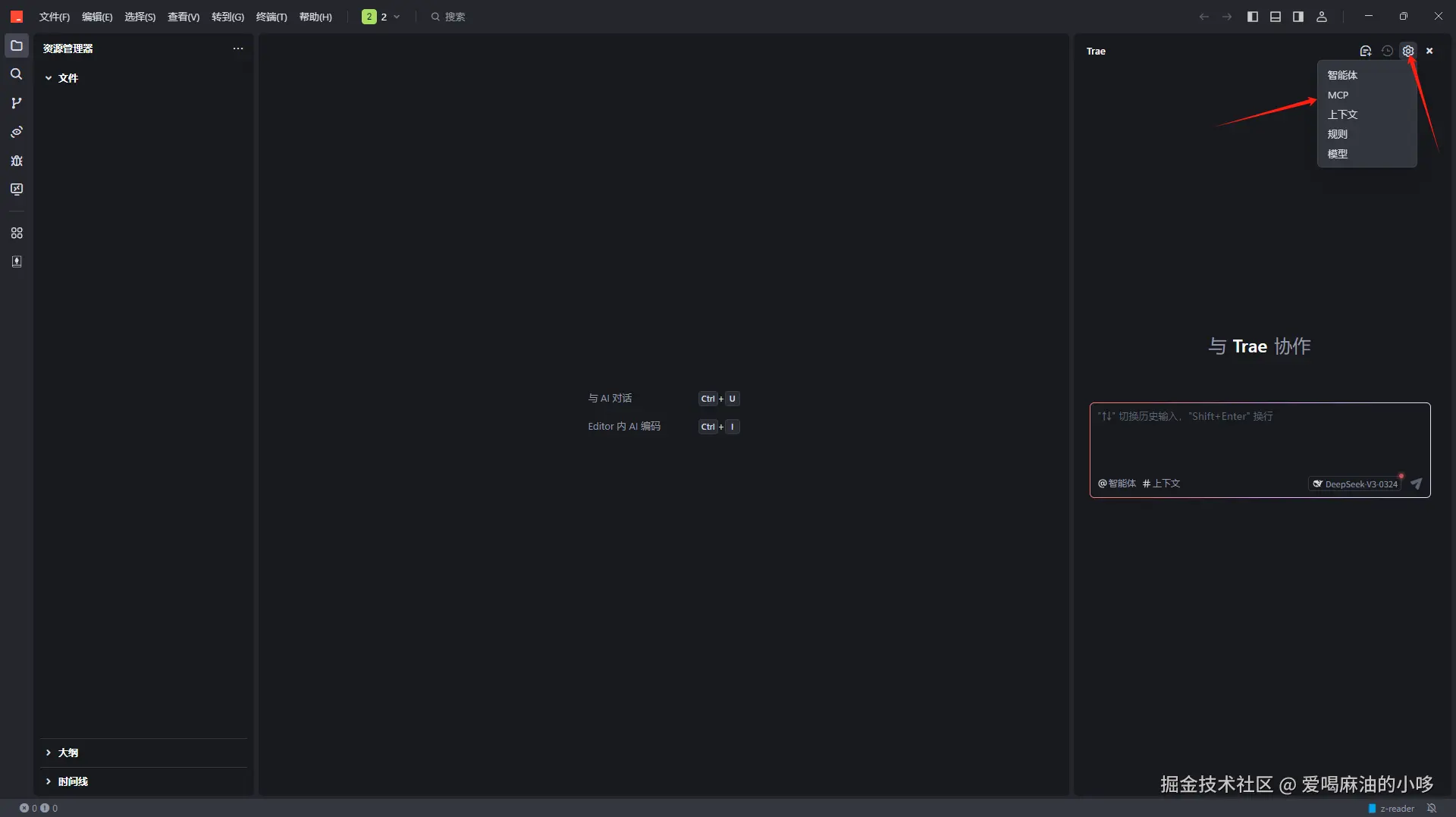Image resolution: width=1456 pixels, height=817 pixels.
Task: Click the @智能体 button in chat input
Action: [x=1117, y=484]
